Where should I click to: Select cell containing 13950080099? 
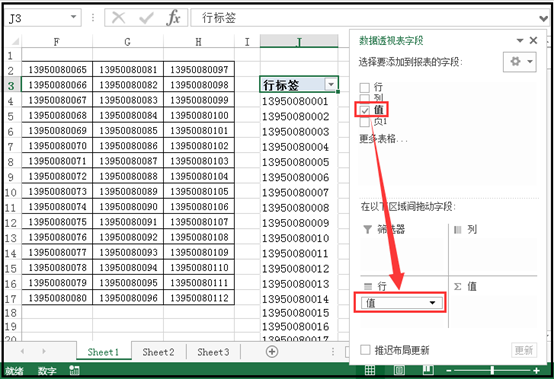point(199,100)
